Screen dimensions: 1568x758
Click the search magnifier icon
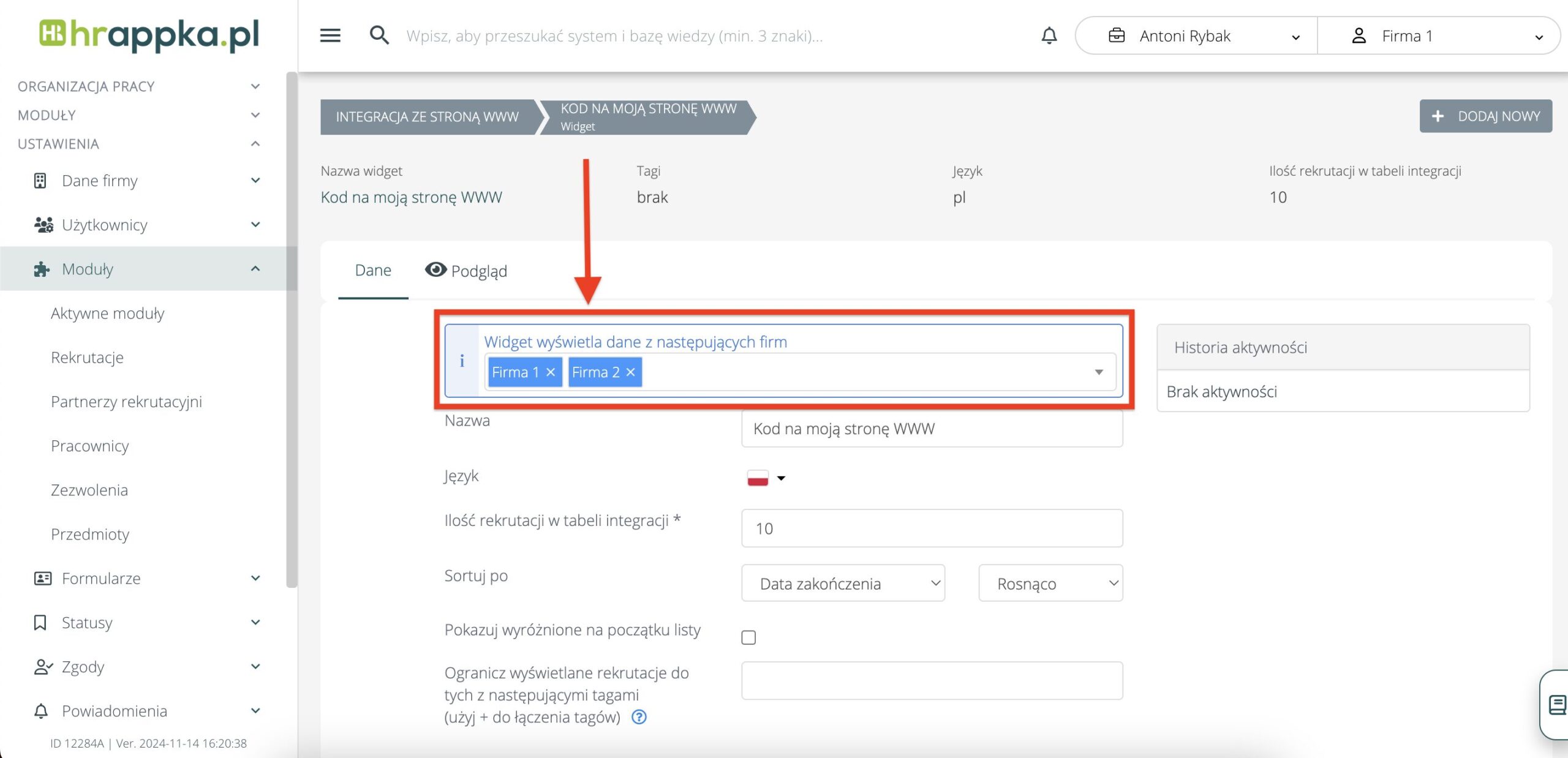[379, 36]
